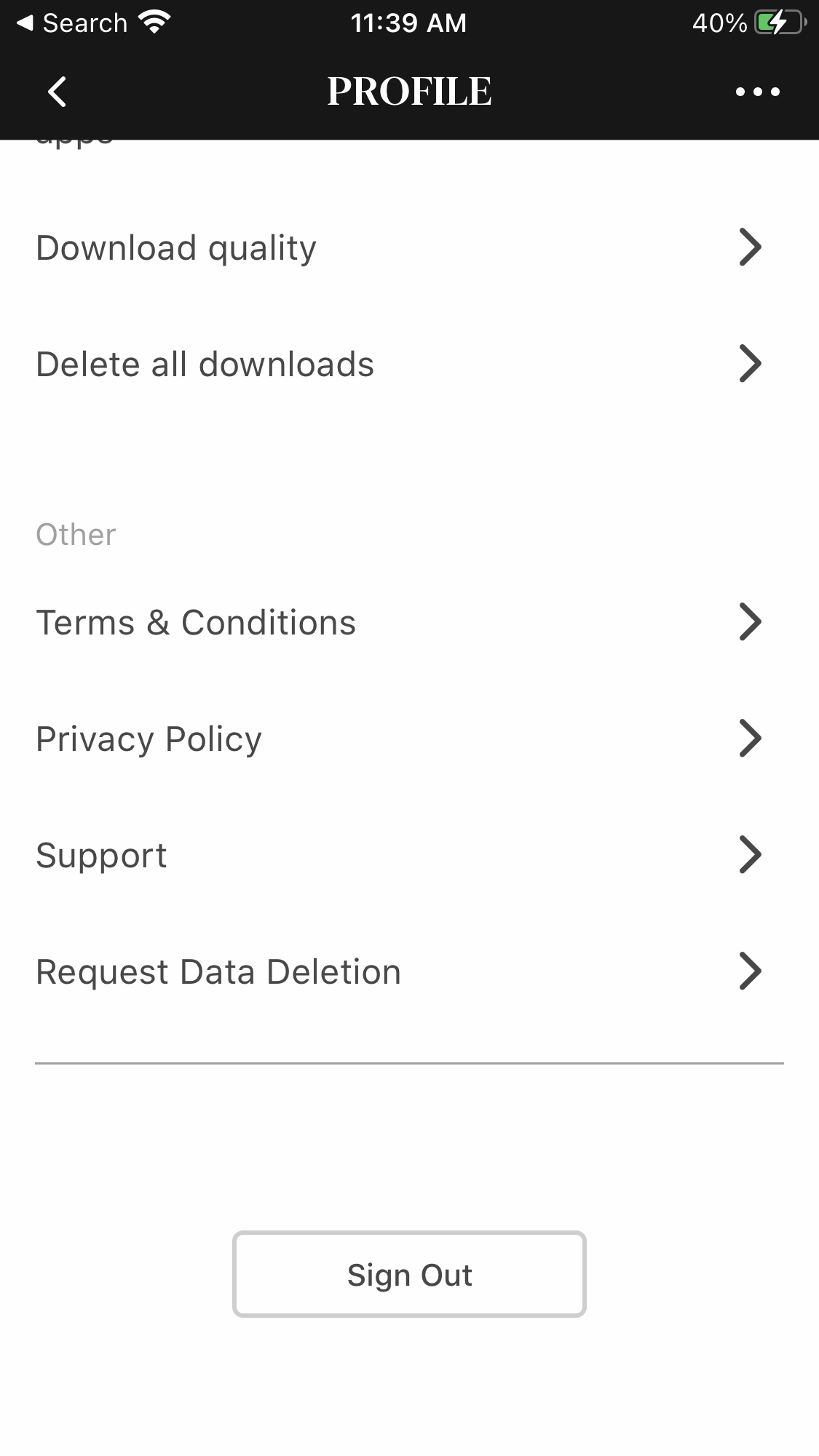Open Download quality settings
Image resolution: width=819 pixels, height=1456 pixels.
176,248
